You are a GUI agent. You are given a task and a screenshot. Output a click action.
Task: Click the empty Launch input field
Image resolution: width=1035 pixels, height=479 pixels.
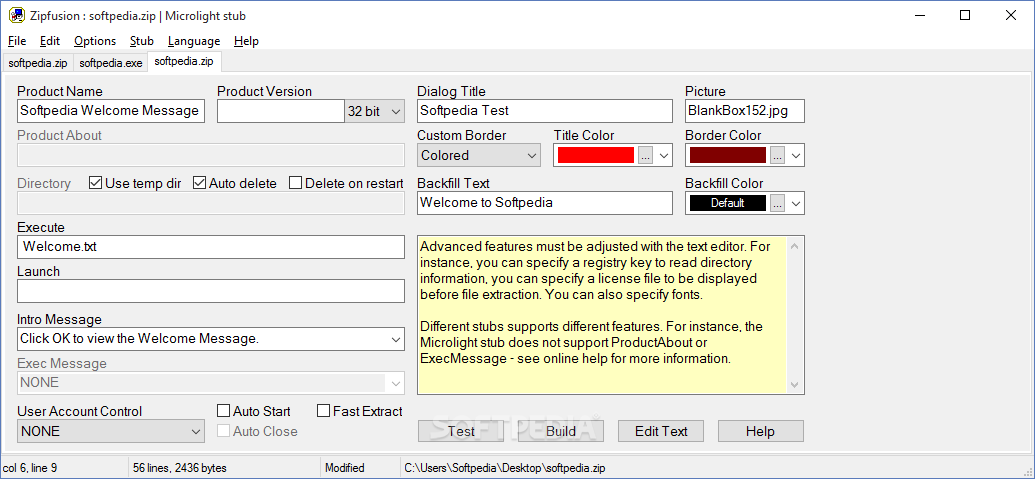211,291
